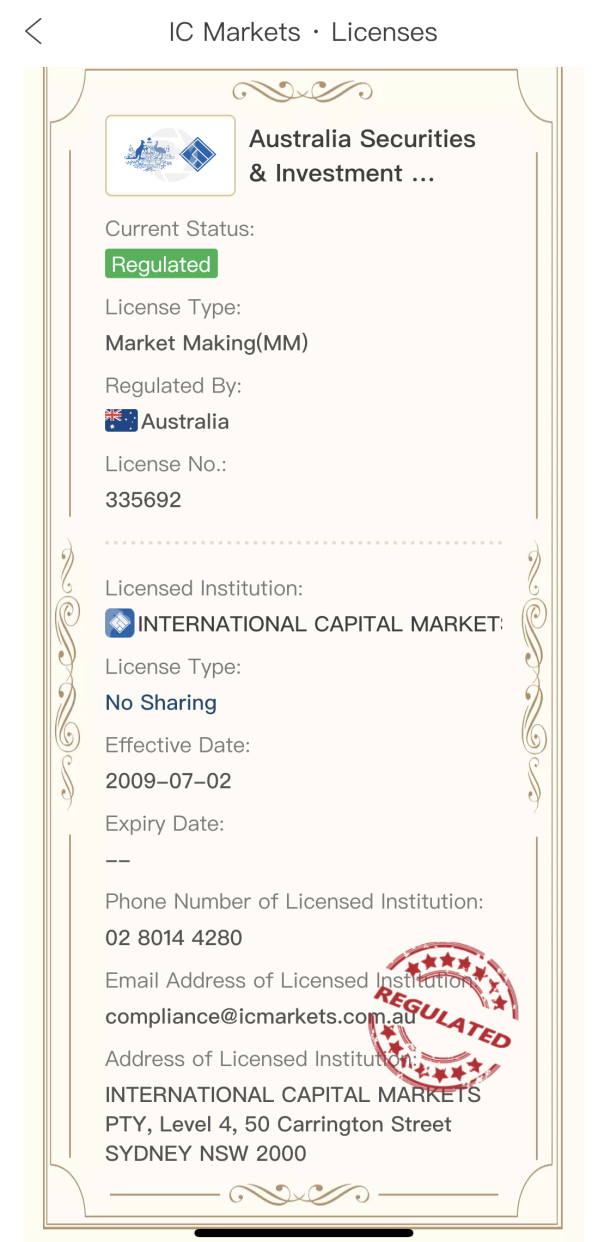Tap the Carrington Street Sydney address text
598x1242 pixels.
coord(293,1124)
